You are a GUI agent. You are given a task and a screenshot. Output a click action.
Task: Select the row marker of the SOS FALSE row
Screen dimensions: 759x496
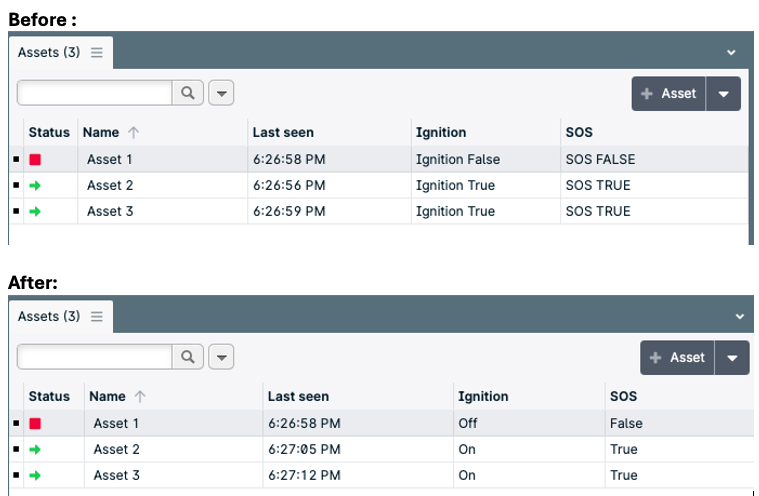[x=16, y=159]
